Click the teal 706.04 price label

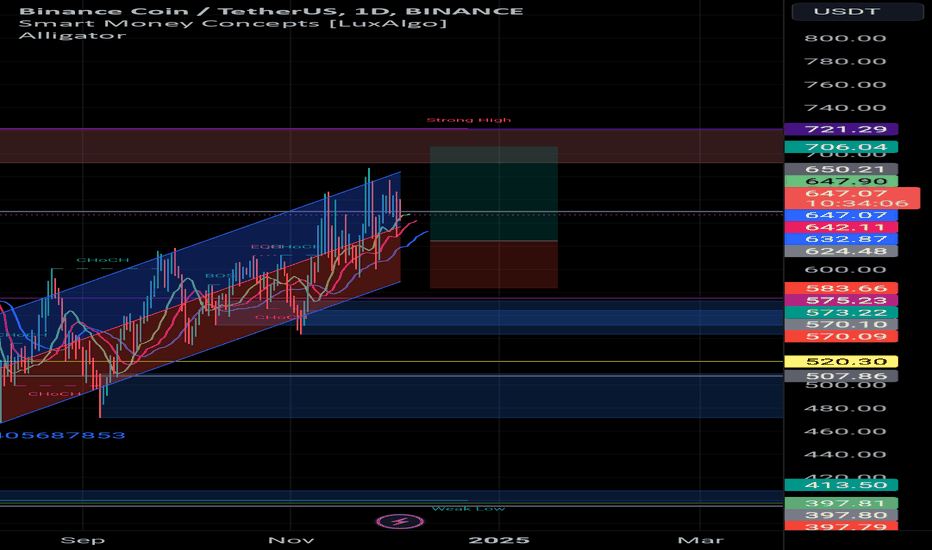(841, 147)
